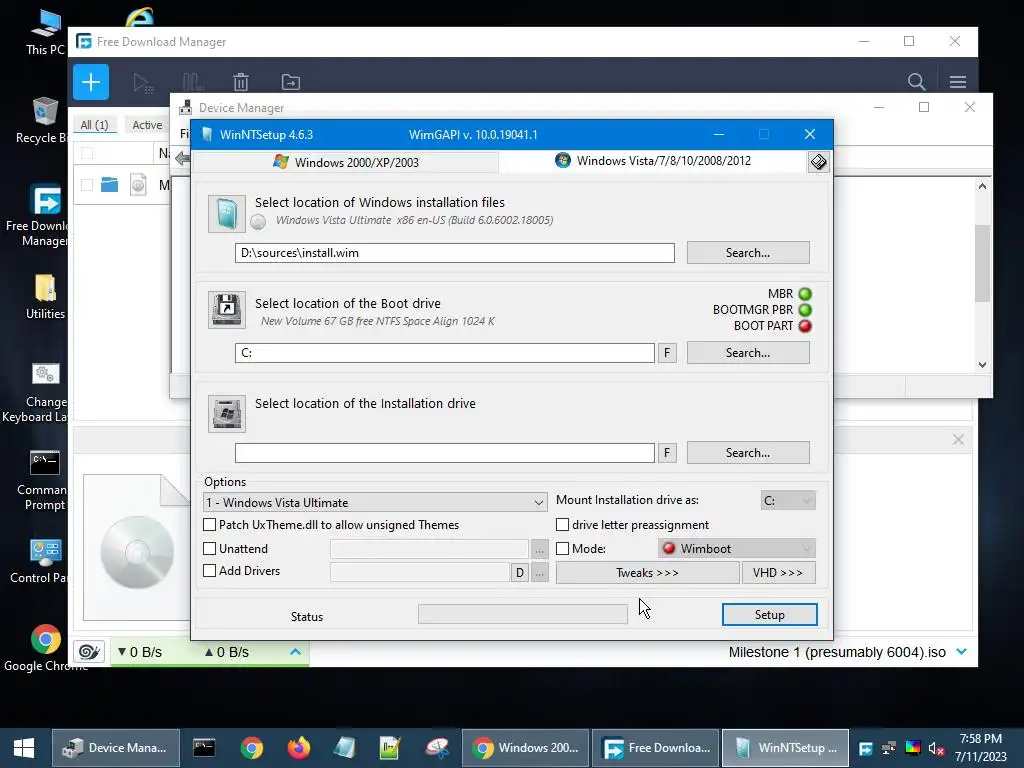
Task: Switch to Windows Vista/7/8/10/2008/2012 tab
Action: click(x=653, y=161)
